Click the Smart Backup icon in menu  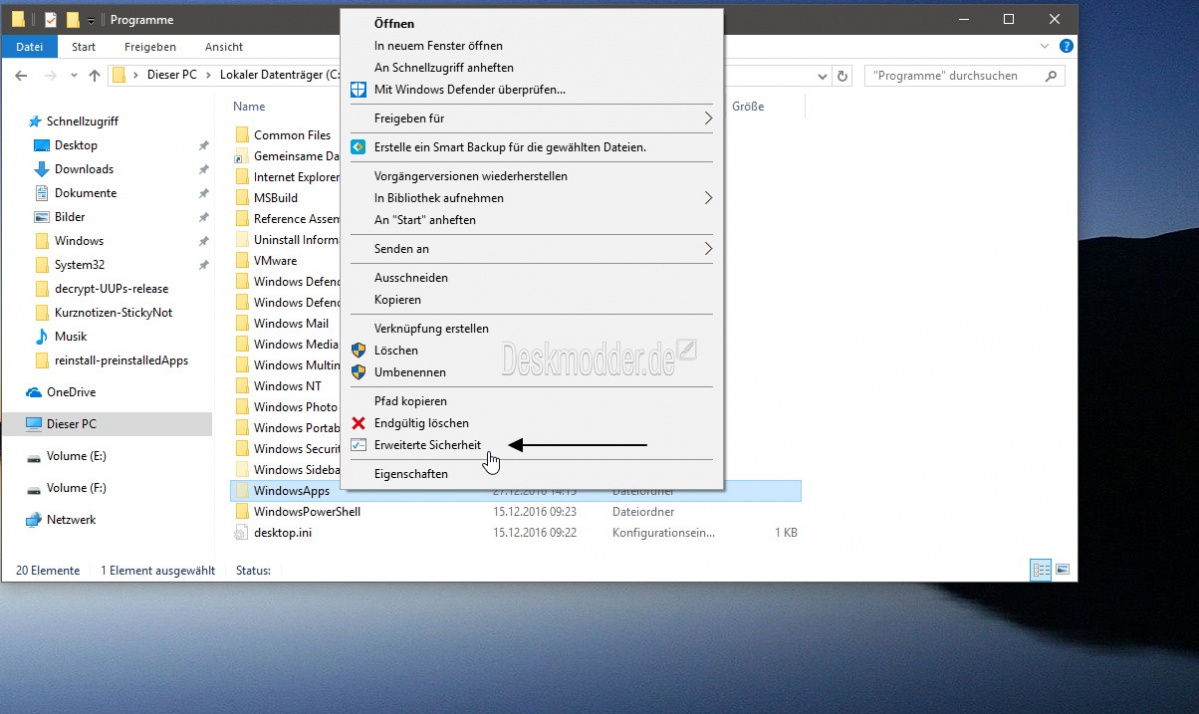358,147
